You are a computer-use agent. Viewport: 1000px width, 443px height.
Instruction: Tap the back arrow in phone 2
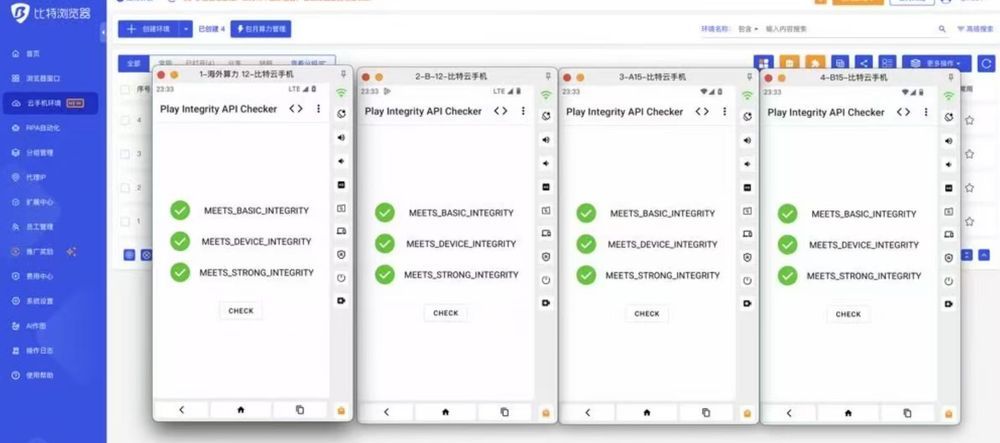[x=386, y=411]
